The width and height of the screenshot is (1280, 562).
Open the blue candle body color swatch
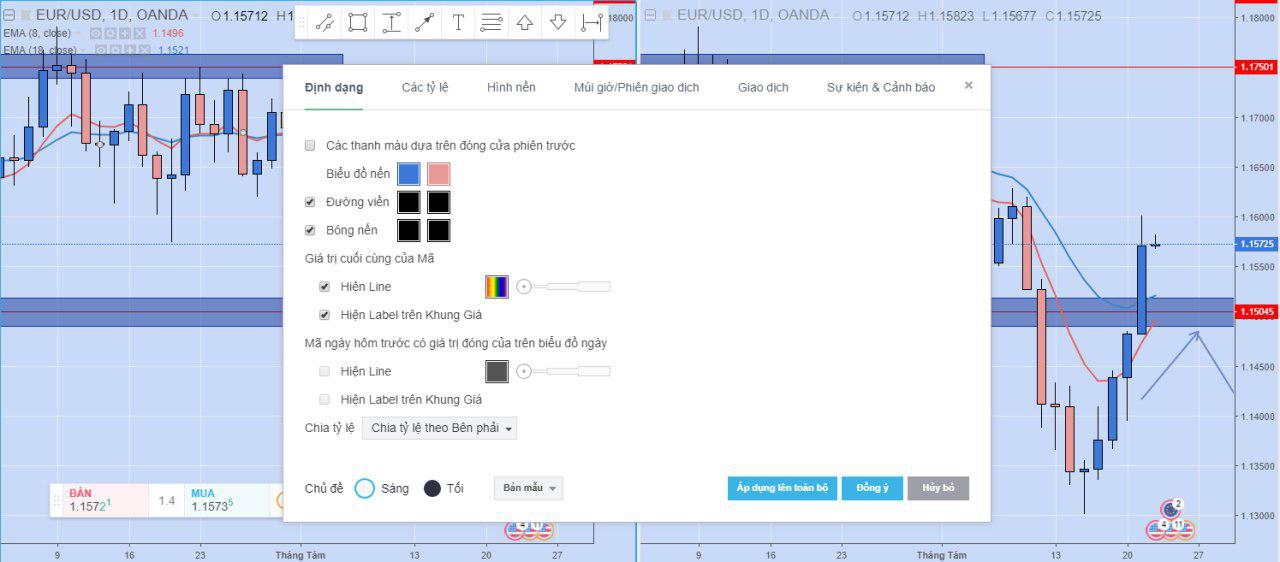tap(409, 174)
